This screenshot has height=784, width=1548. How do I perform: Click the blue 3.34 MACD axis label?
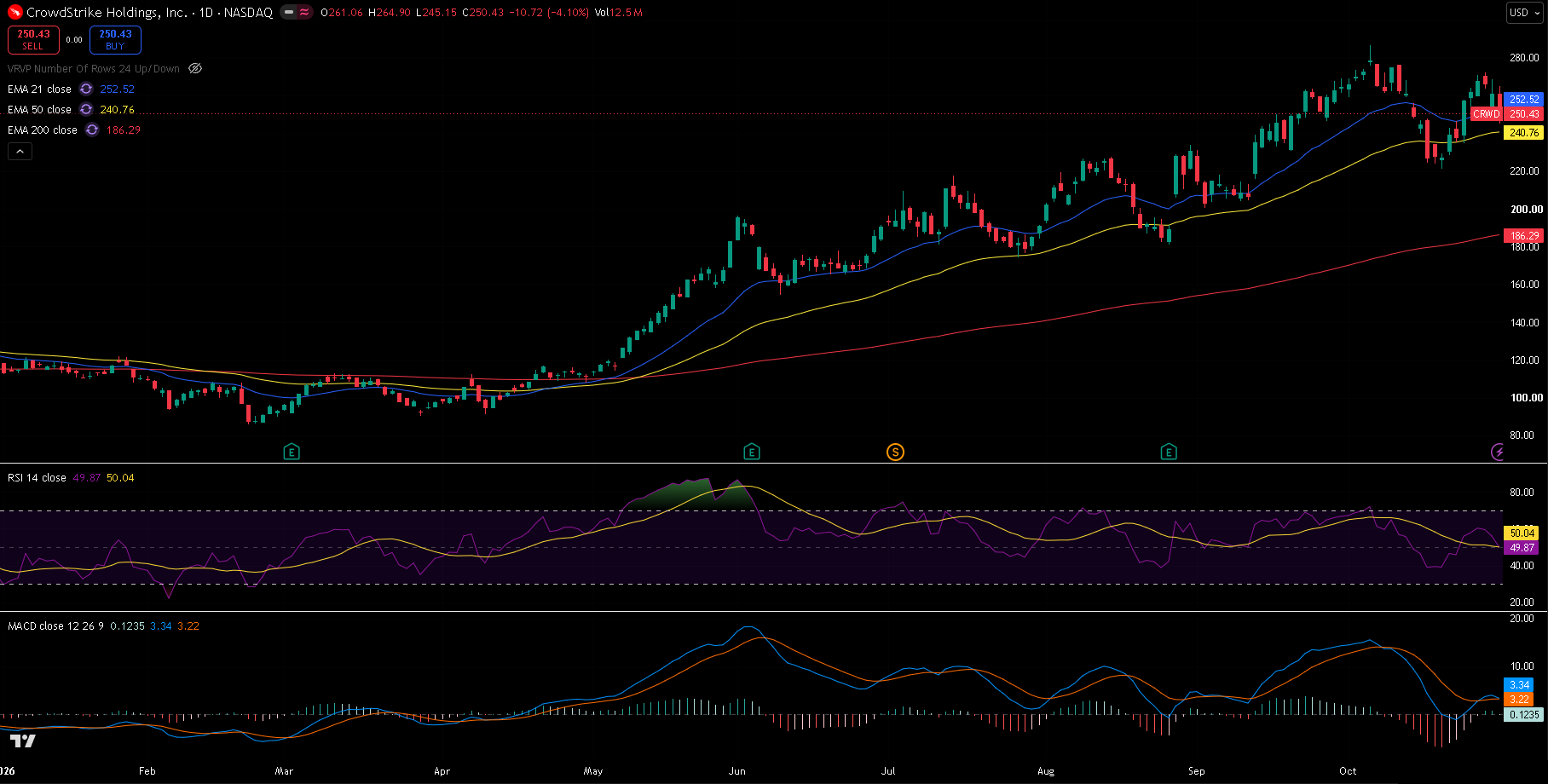point(1520,684)
